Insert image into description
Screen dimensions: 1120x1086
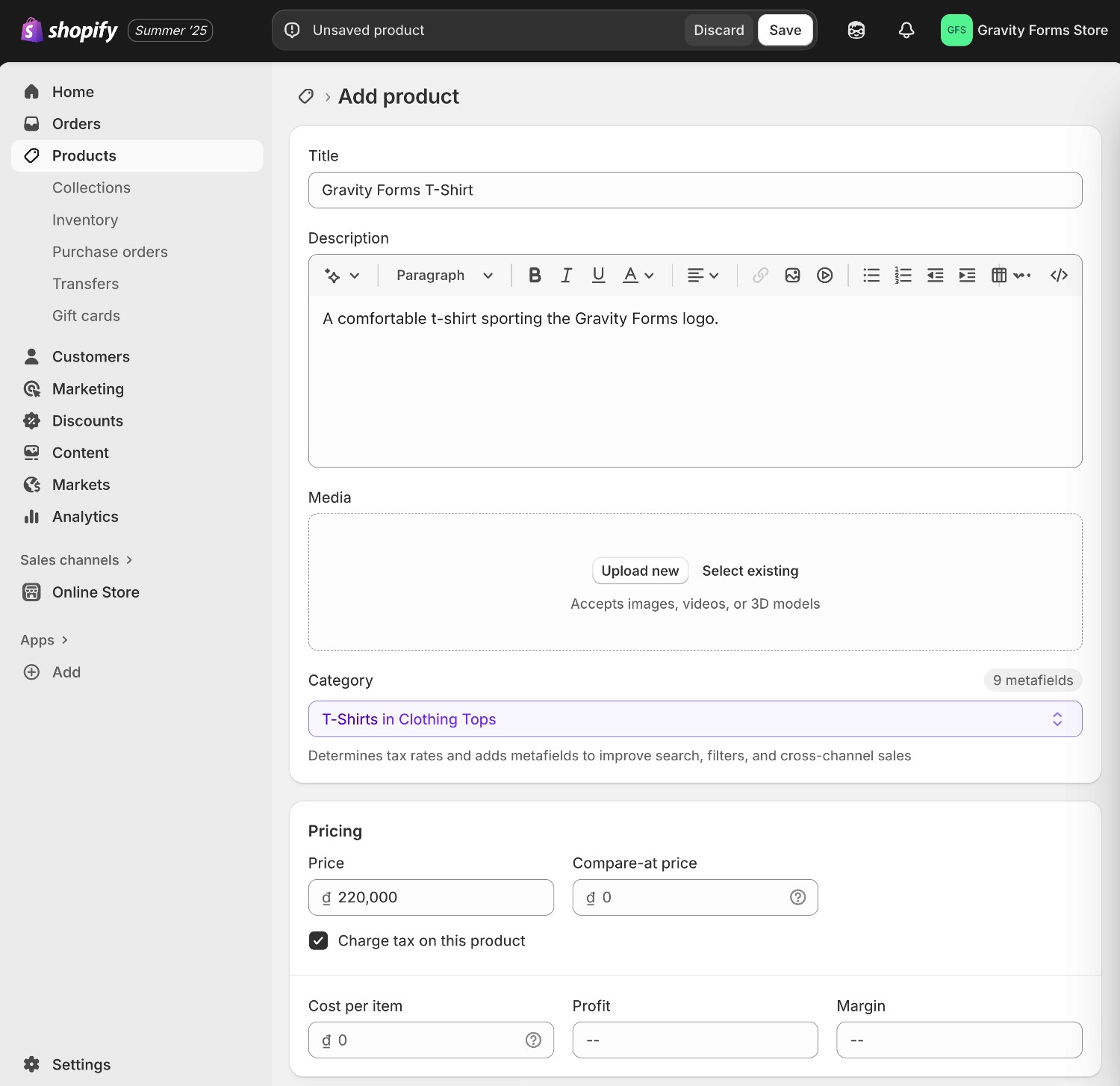pyautogui.click(x=792, y=276)
